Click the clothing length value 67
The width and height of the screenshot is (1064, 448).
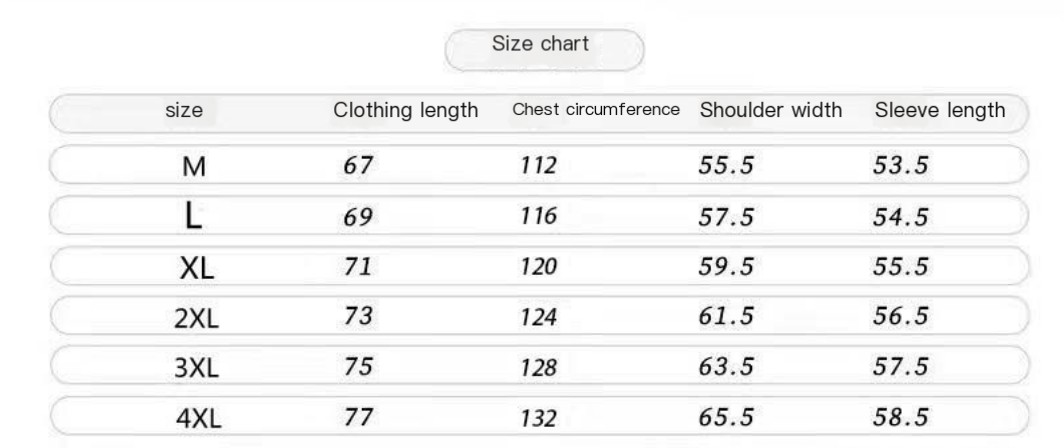(x=357, y=166)
